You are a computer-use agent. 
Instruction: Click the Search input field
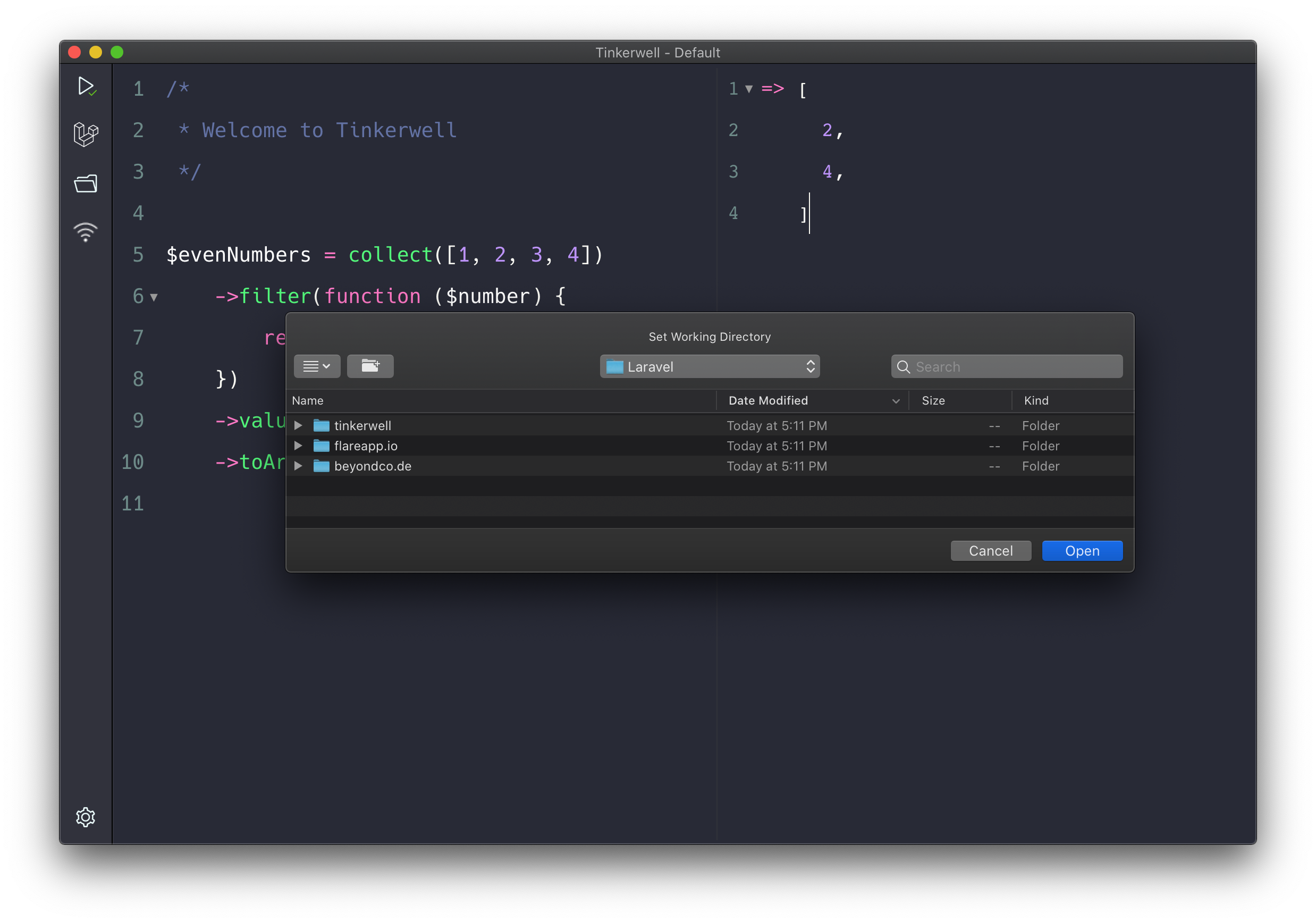point(1006,366)
